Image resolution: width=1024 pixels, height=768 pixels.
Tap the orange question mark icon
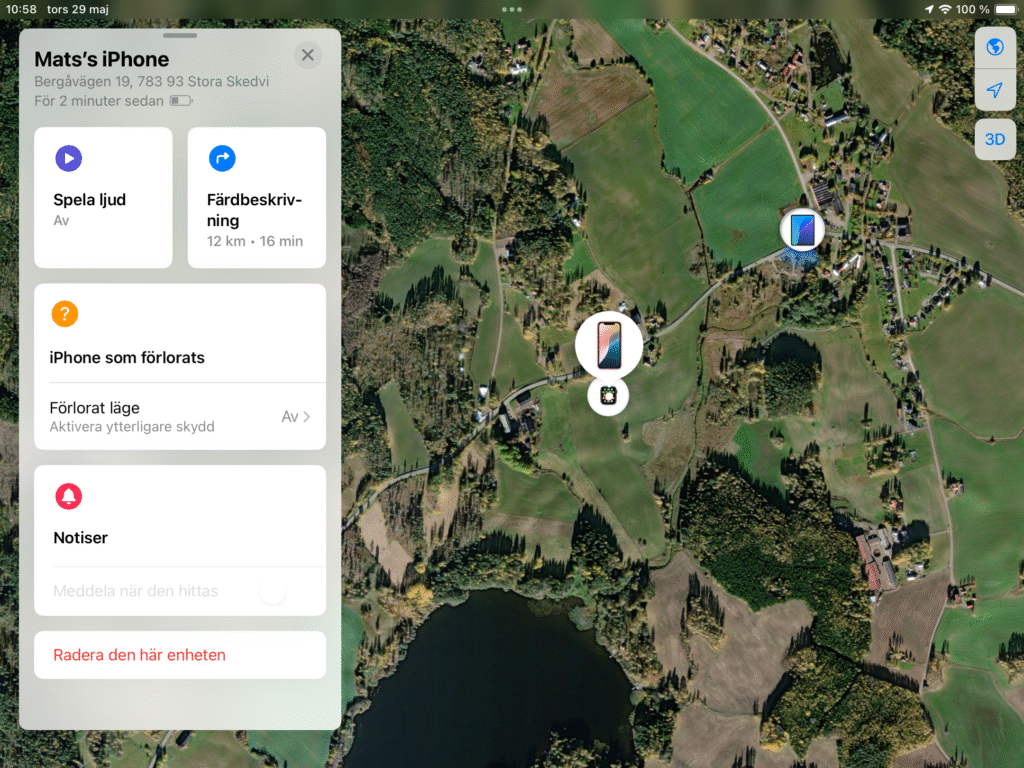65,314
